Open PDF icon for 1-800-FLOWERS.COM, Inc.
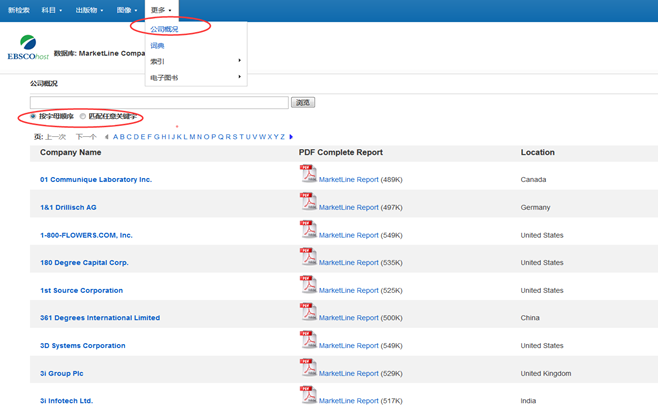This screenshot has height=408, width=658. pos(308,229)
